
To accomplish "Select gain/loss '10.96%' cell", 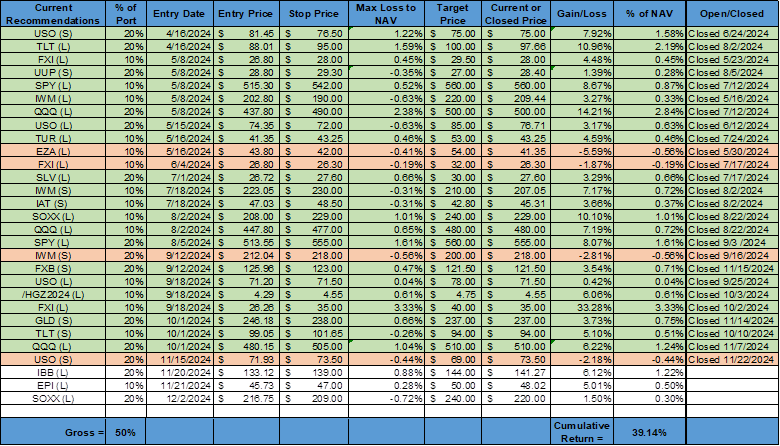I will click(x=582, y=47).
